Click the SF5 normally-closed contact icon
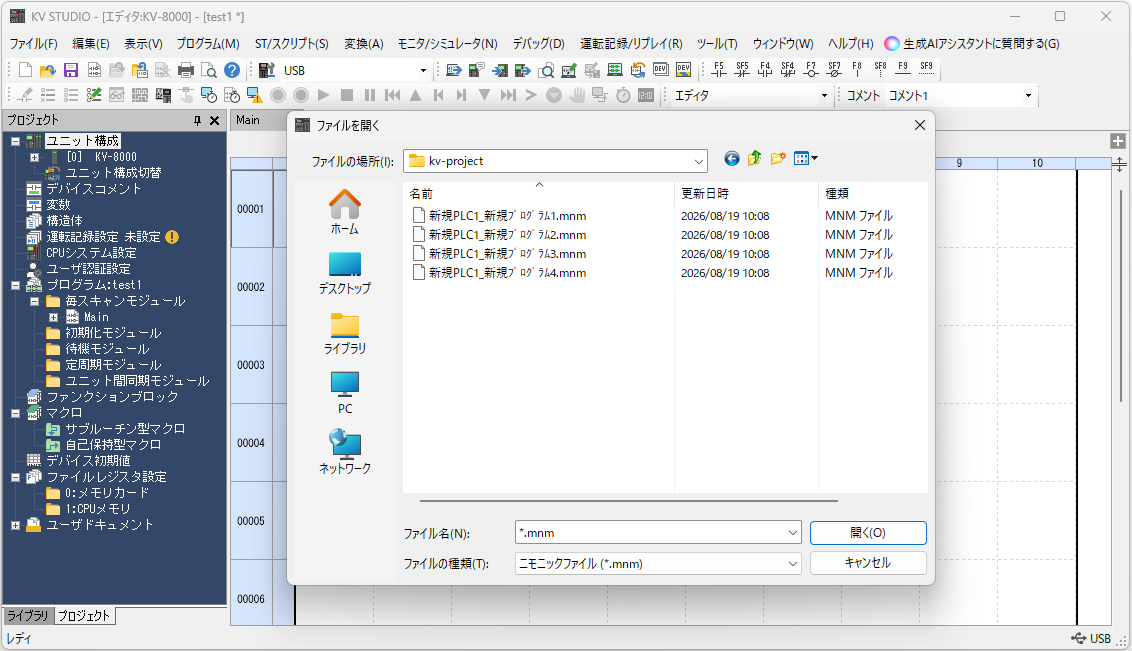The image size is (1132, 651). point(742,69)
